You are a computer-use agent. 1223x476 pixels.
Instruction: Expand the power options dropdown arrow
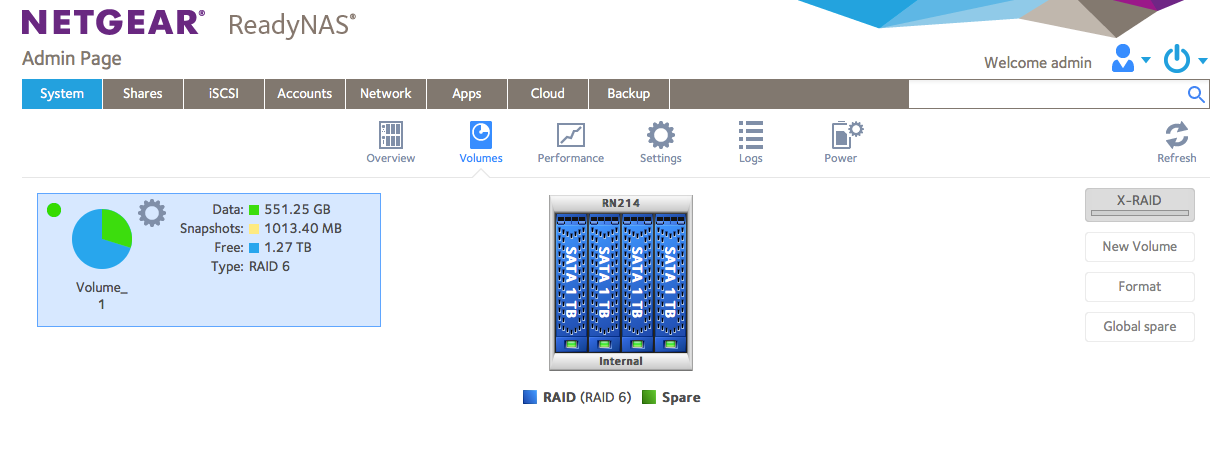click(x=1202, y=61)
